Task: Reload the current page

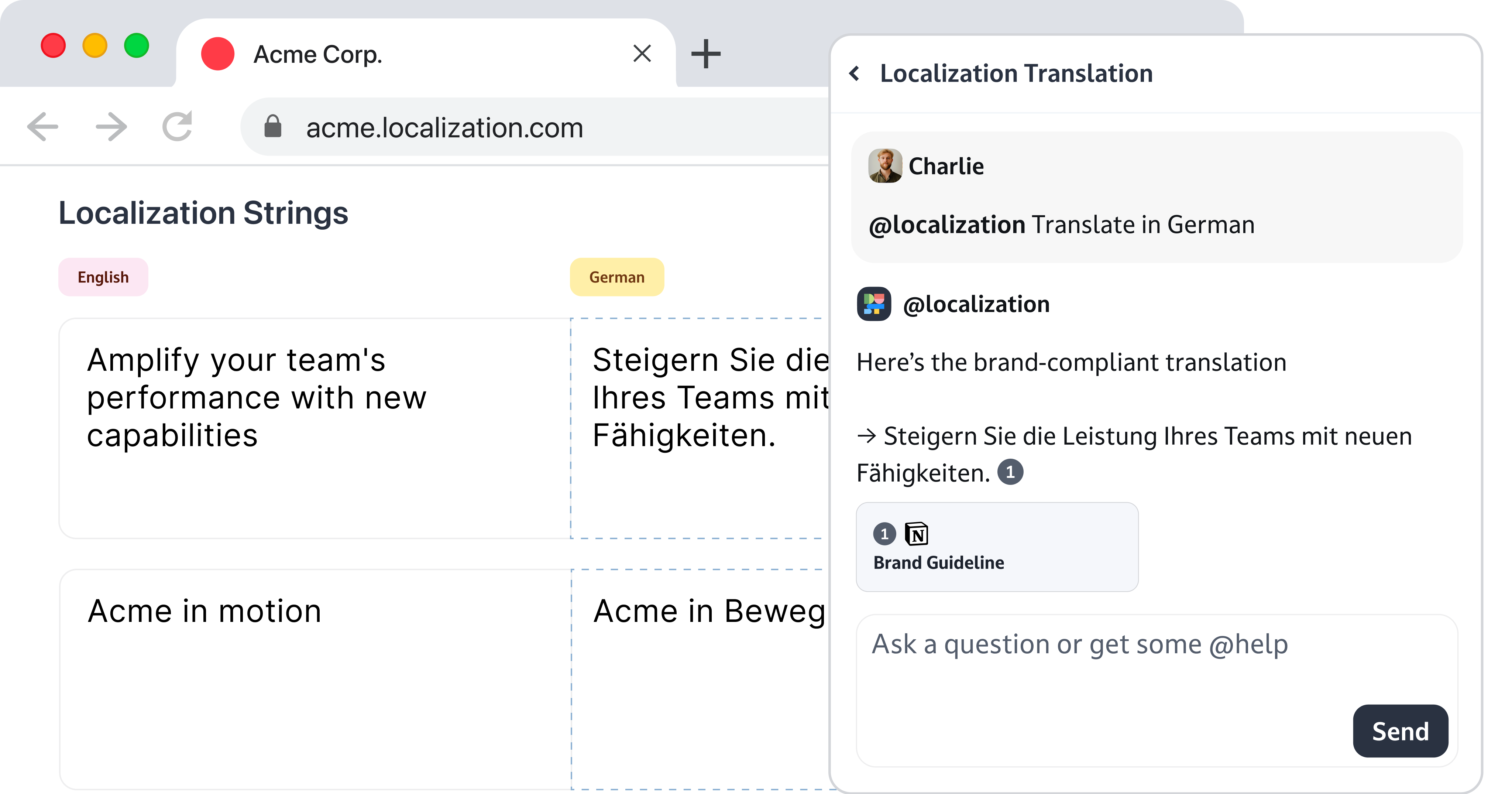Action: 177,126
